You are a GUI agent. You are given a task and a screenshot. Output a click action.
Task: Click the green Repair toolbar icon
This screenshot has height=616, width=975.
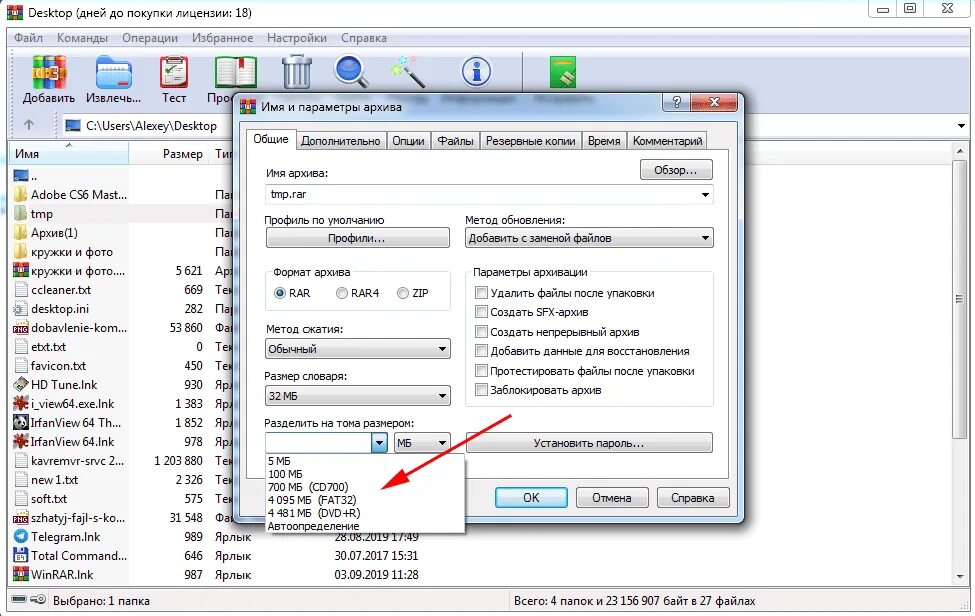[x=563, y=72]
